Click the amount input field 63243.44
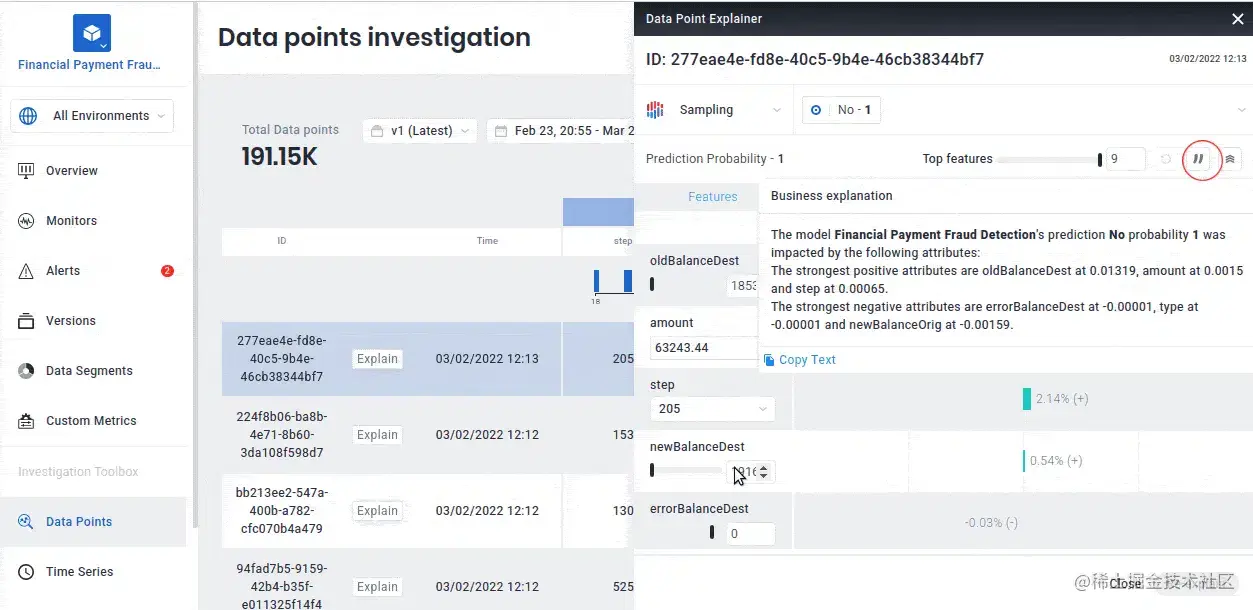Viewport: 1253px width, 610px height. click(704, 348)
